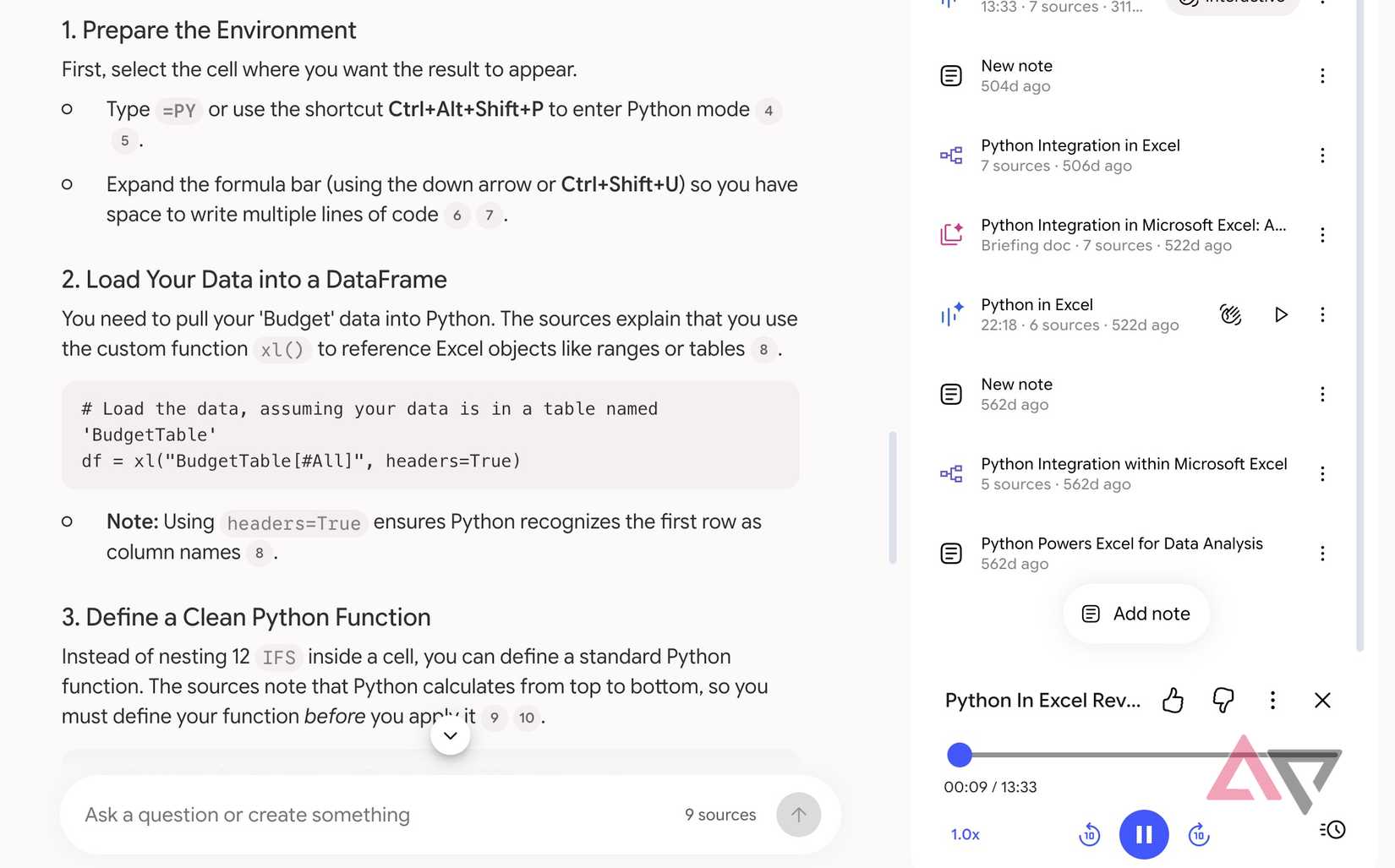Jump to bottom with the down chevron button
Screen dimensions: 1395x868
click(451, 735)
